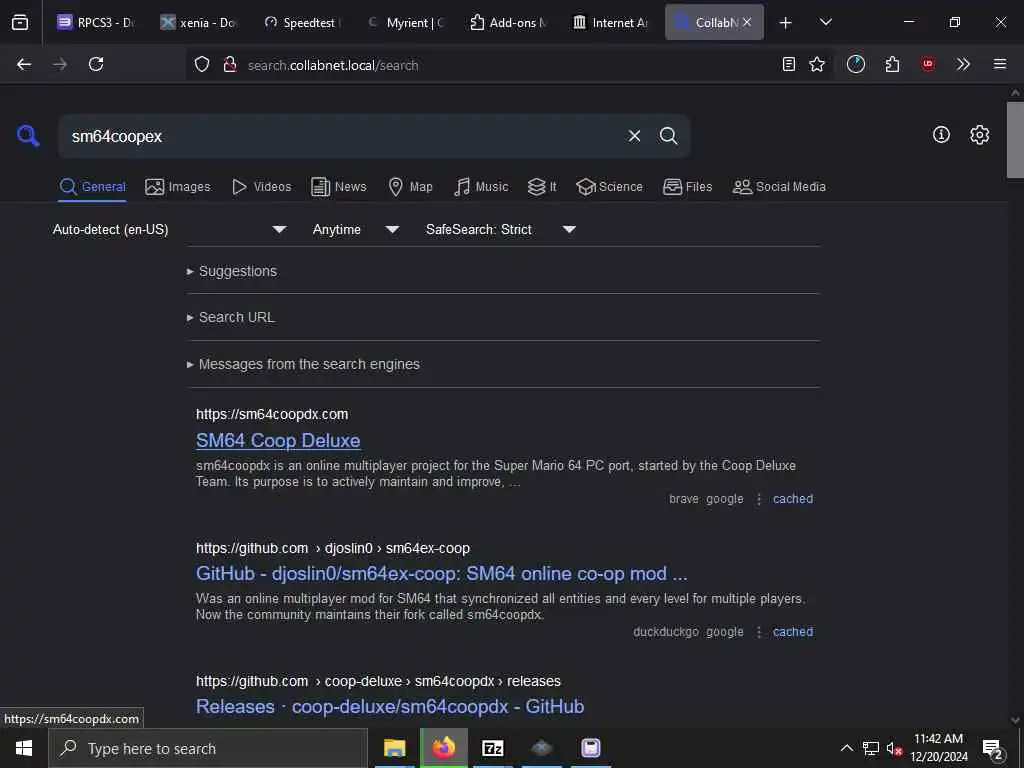This screenshot has width=1024, height=768.
Task: View site security lock info
Action: tap(229, 64)
